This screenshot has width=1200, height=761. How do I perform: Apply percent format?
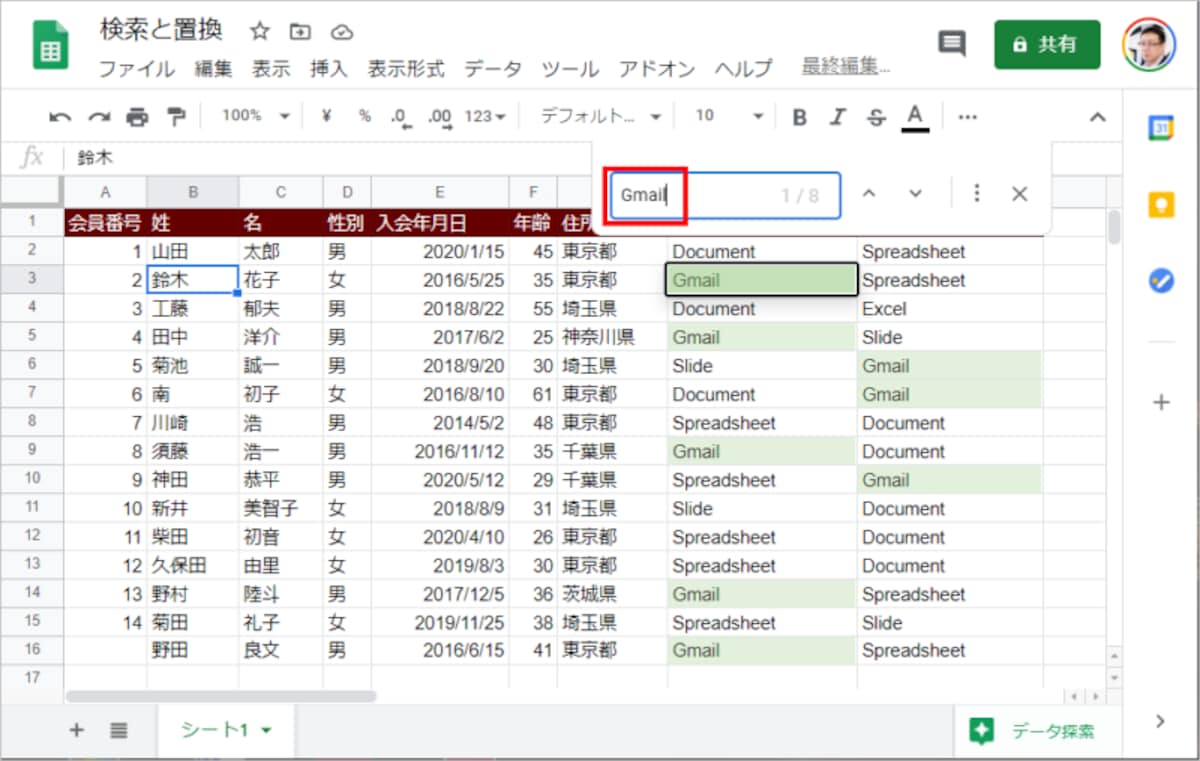coord(364,116)
